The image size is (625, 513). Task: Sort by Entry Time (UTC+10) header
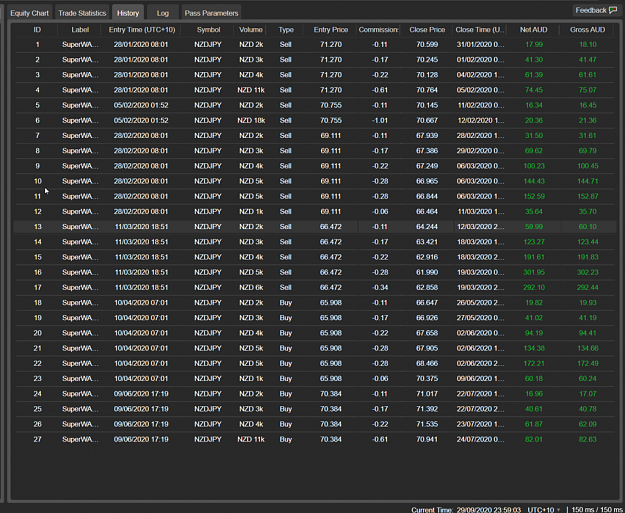[142, 29]
